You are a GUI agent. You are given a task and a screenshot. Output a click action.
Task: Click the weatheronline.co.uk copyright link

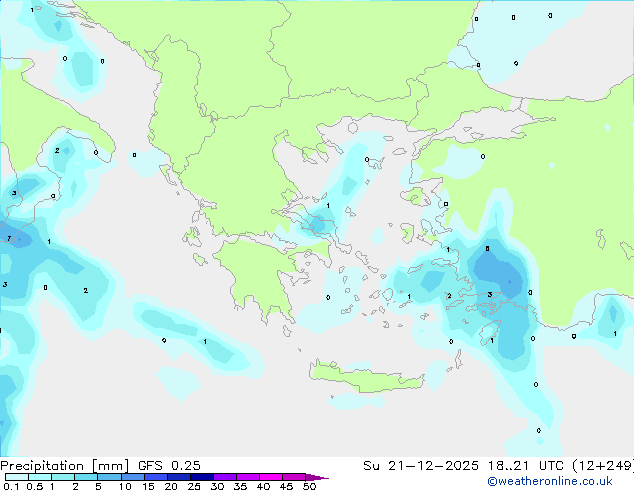(x=550, y=481)
